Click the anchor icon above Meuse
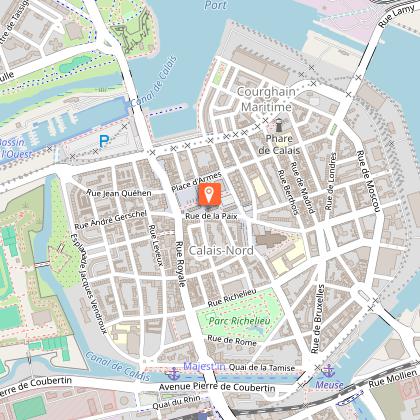Viewport: 420px width, 420px height. (328, 370)
